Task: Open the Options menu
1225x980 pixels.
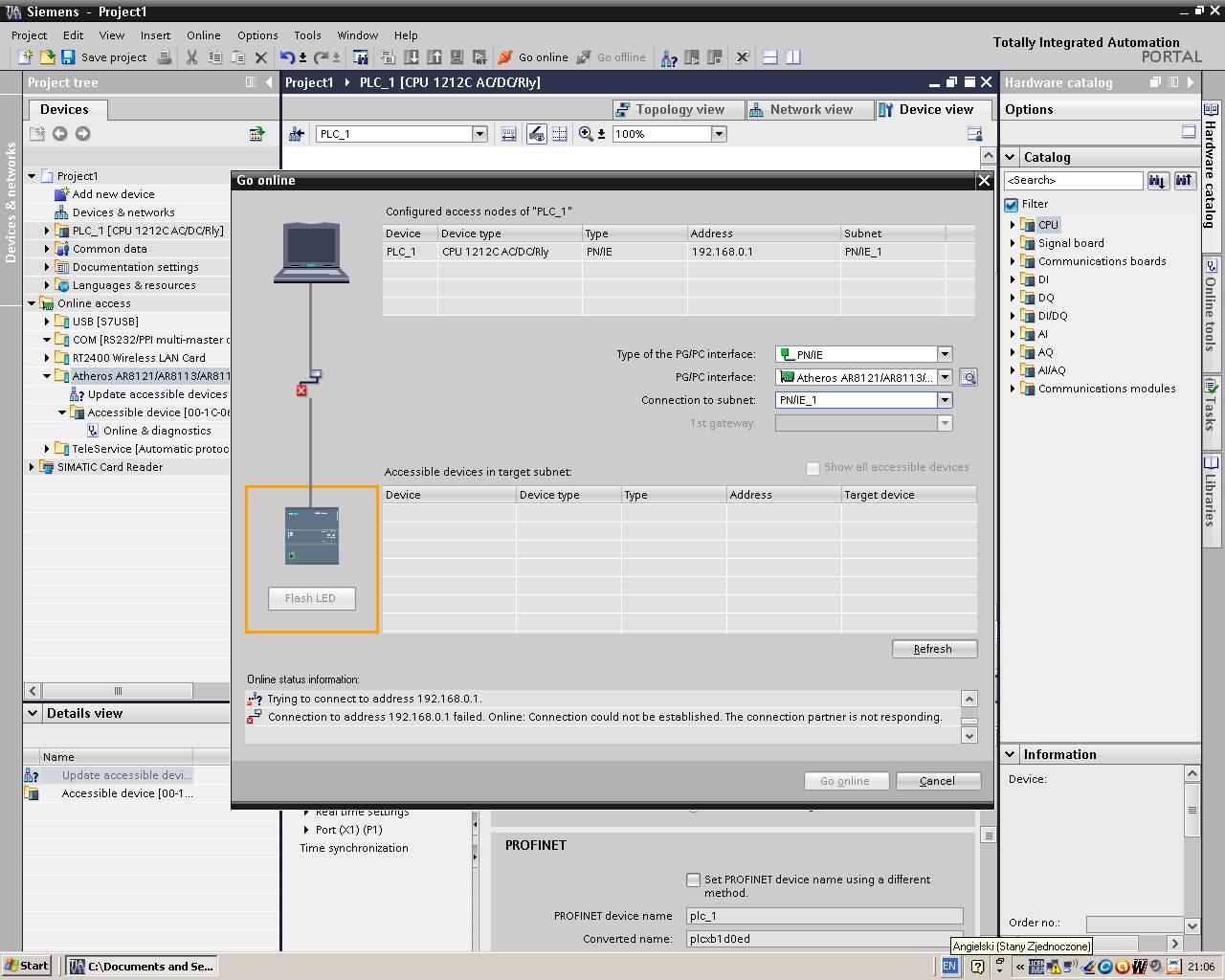Action: click(257, 35)
